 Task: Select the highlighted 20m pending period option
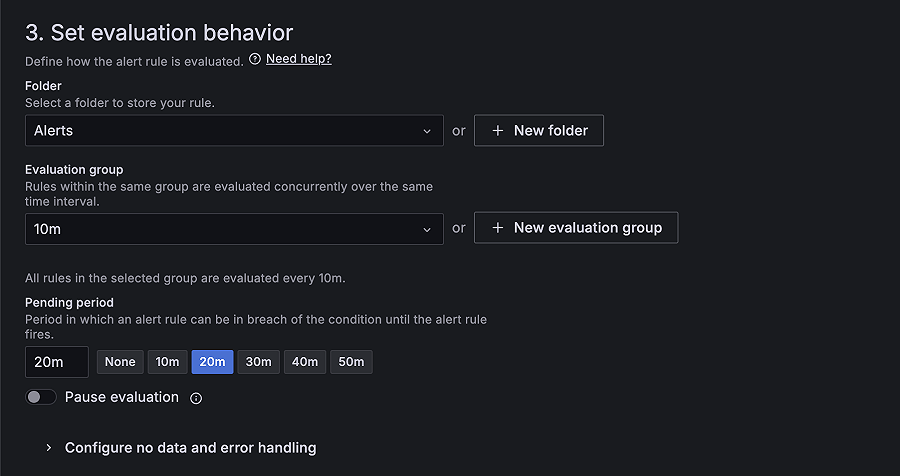tap(212, 362)
